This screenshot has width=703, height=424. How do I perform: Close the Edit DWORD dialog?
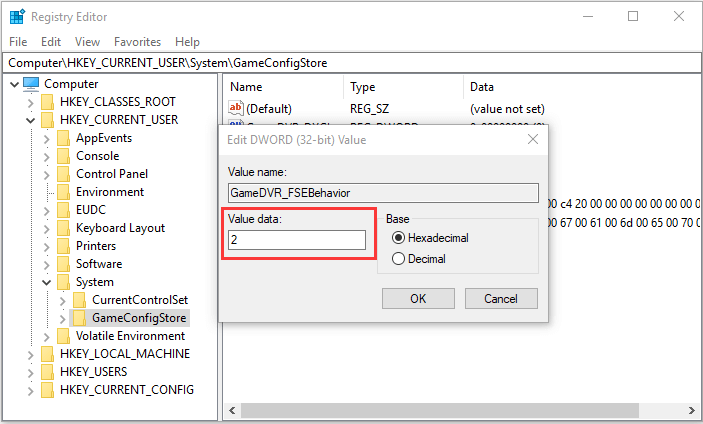point(533,139)
